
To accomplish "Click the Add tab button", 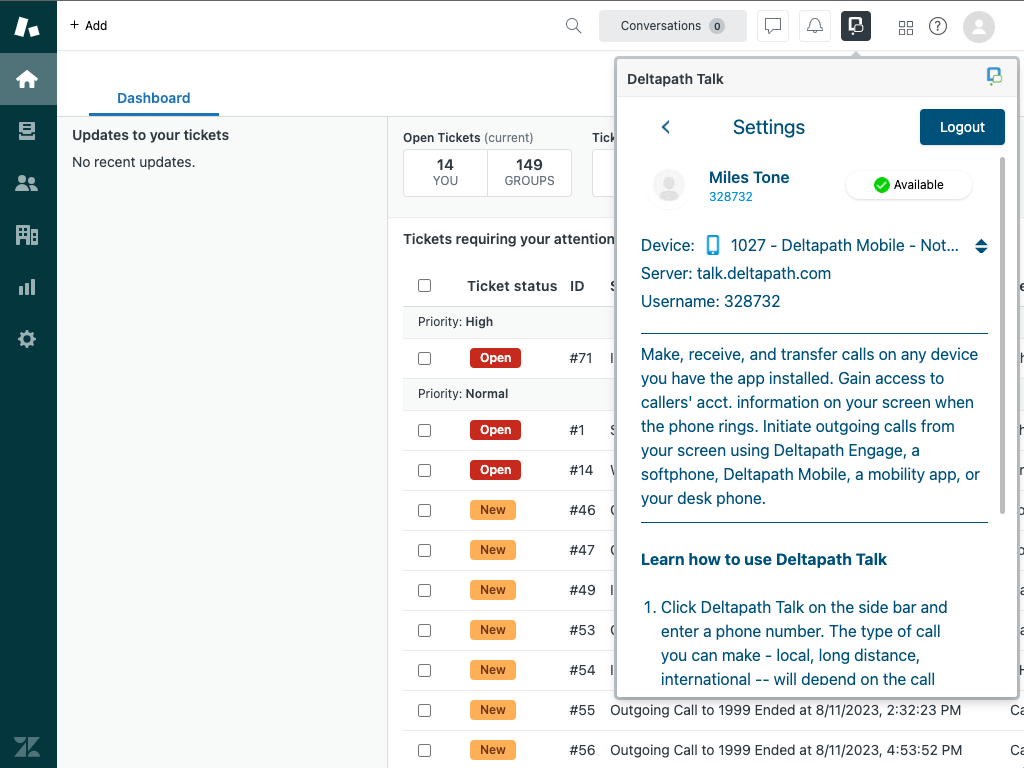I will (x=89, y=26).
